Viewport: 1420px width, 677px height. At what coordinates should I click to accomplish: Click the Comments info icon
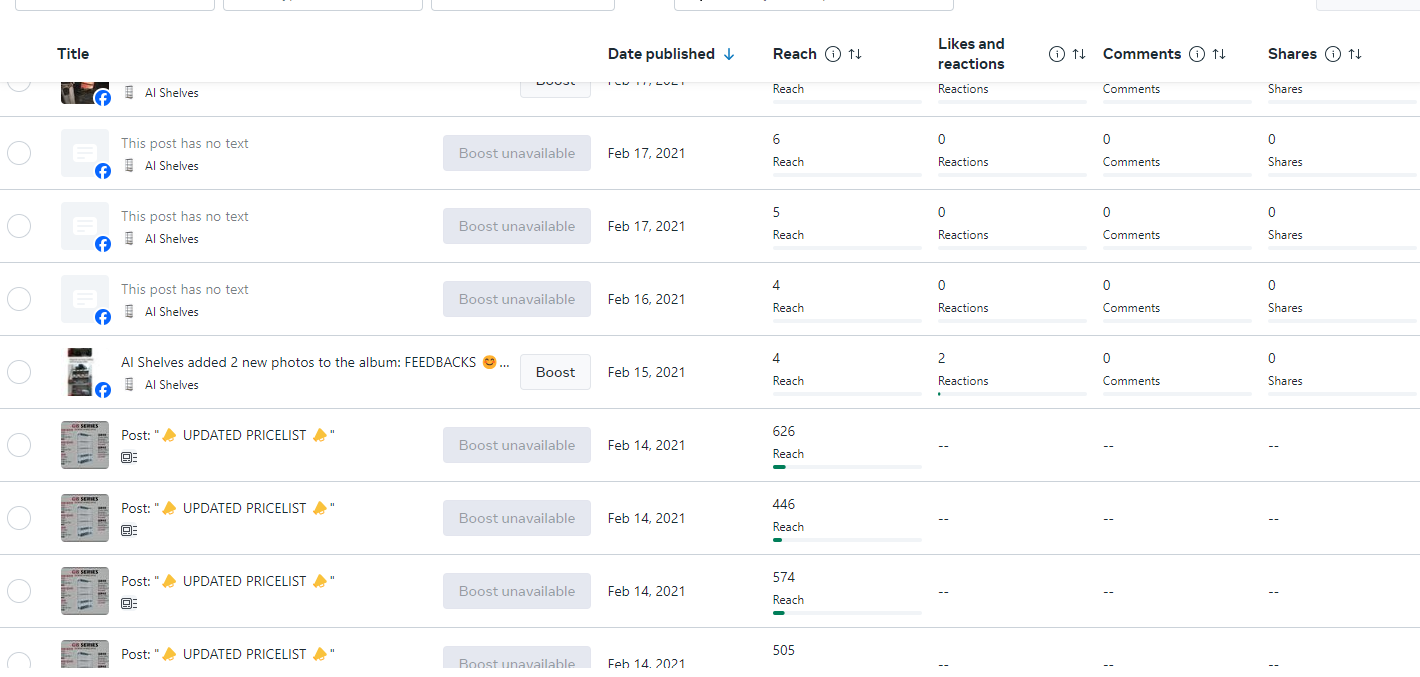tap(1196, 54)
